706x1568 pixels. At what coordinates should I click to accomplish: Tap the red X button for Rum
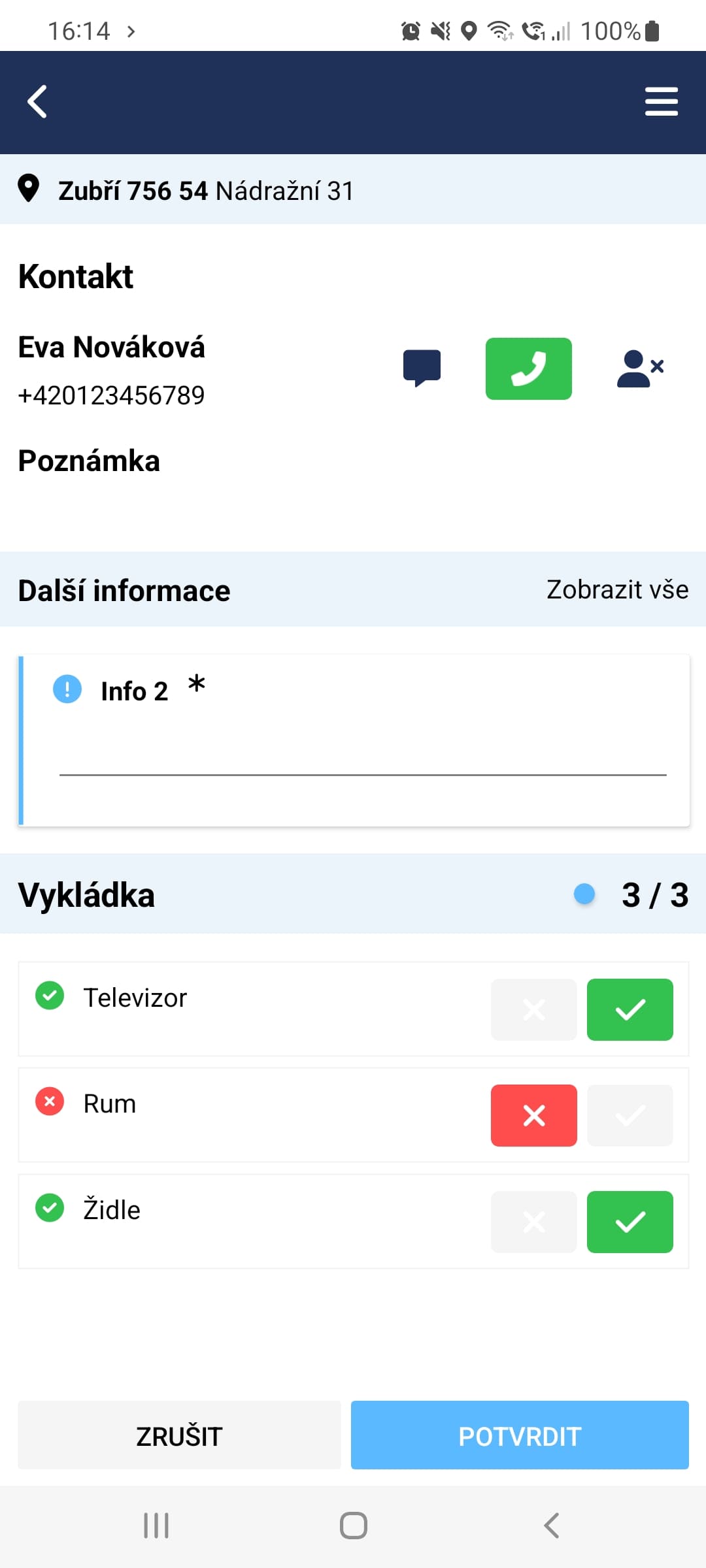click(533, 1115)
